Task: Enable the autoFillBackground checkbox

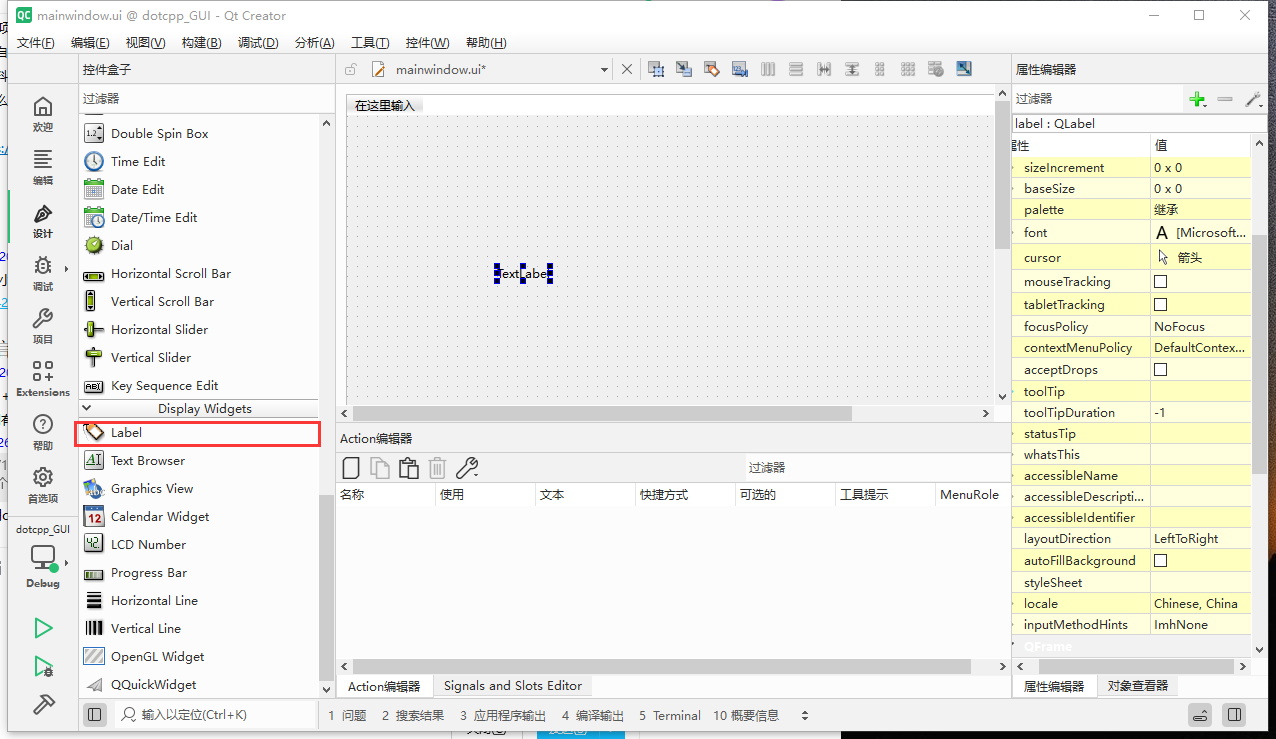Action: (x=1160, y=561)
